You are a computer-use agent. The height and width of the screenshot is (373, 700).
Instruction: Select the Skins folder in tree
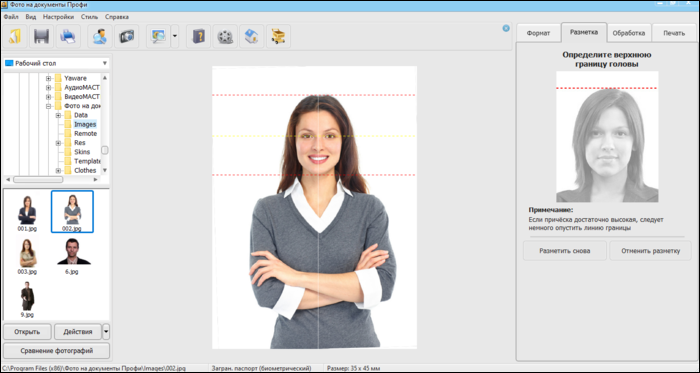pyautogui.click(x=82, y=152)
